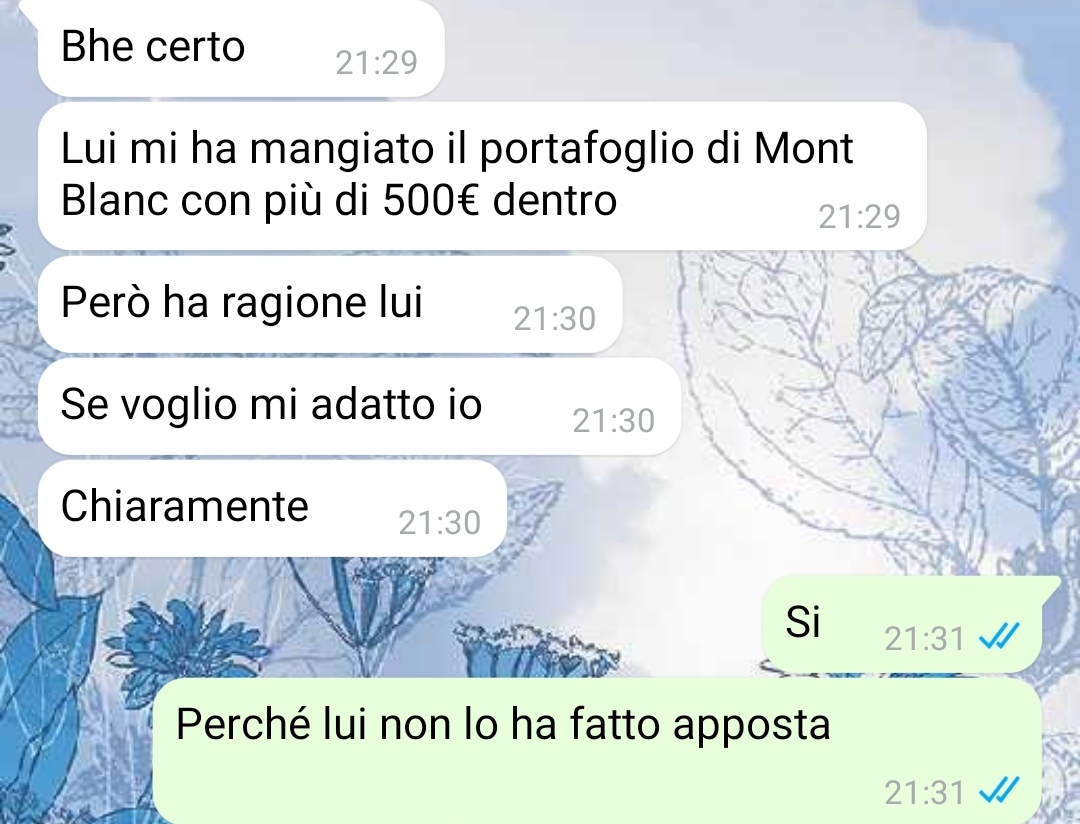Select the Mont Blanc portafoglio message

pos(482,176)
